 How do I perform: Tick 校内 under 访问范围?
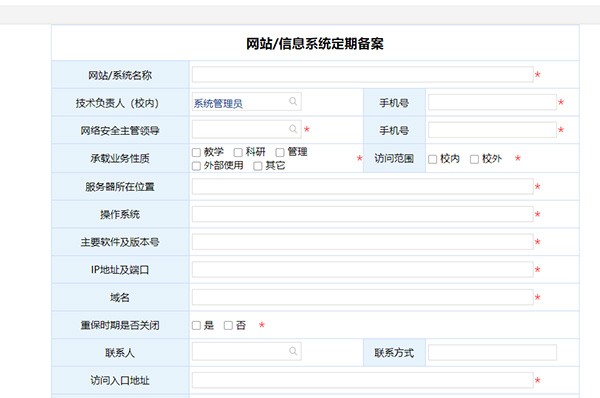tap(432, 159)
